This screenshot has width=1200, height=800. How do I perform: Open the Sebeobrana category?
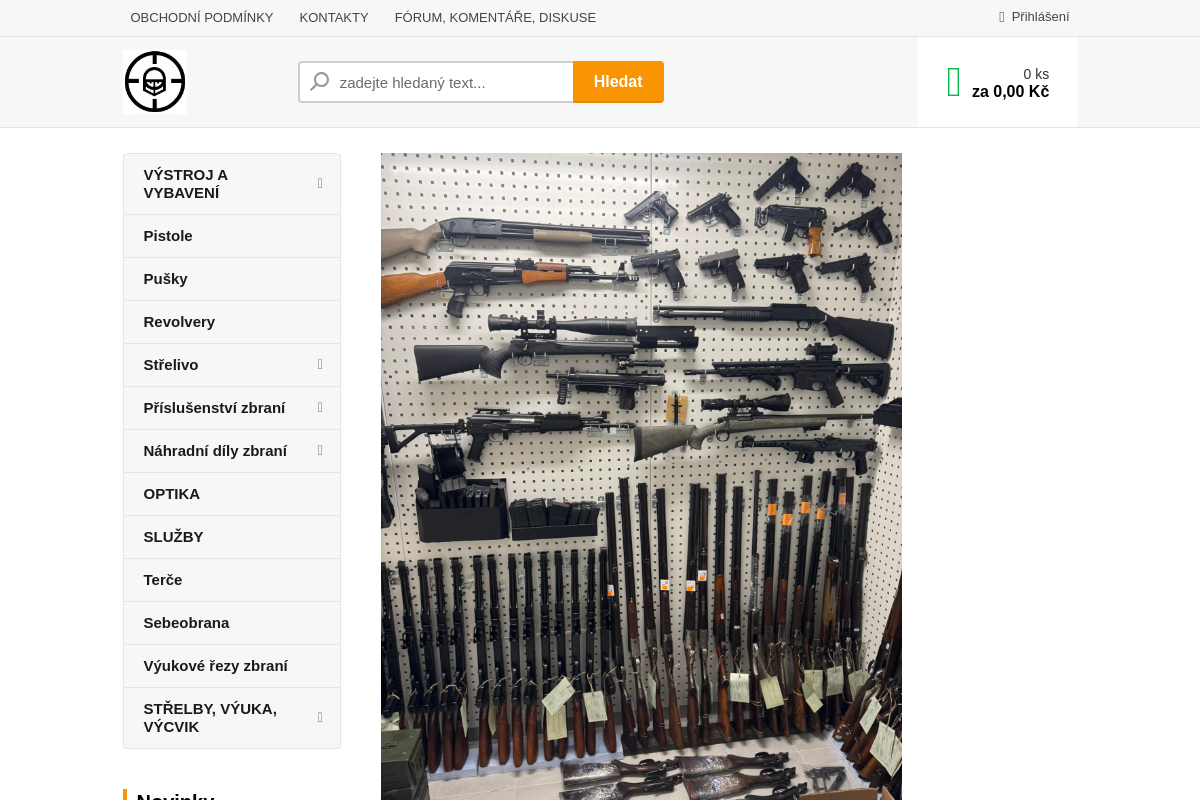pyautogui.click(x=186, y=623)
